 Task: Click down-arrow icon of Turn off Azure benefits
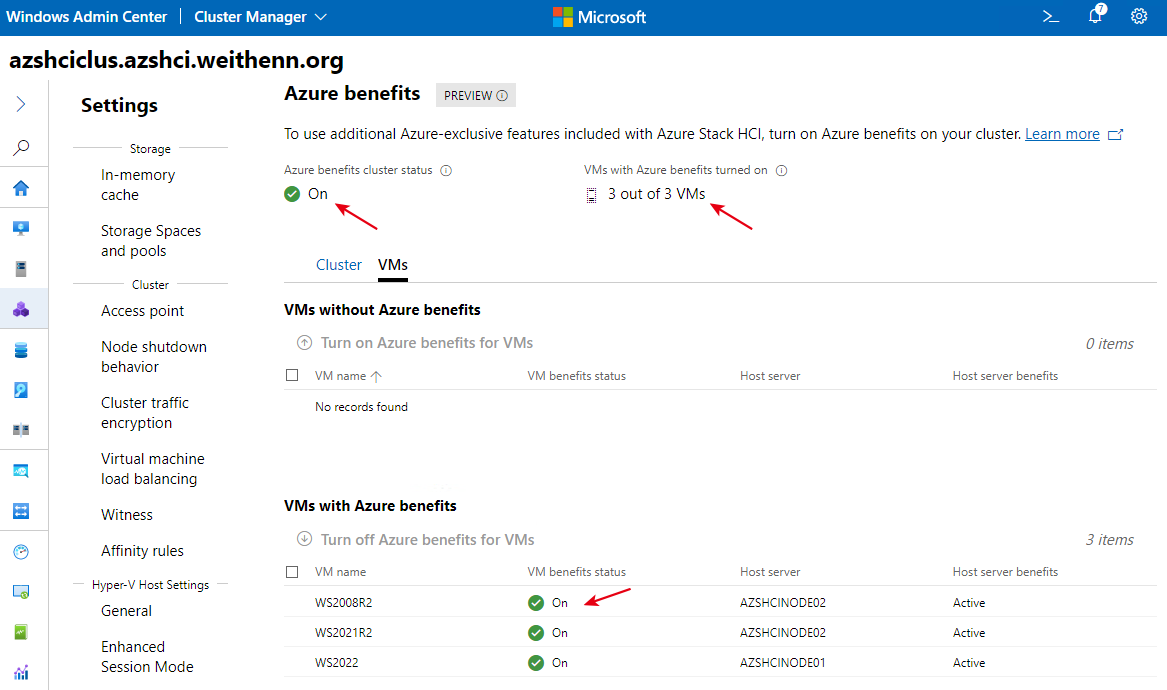pos(304,539)
